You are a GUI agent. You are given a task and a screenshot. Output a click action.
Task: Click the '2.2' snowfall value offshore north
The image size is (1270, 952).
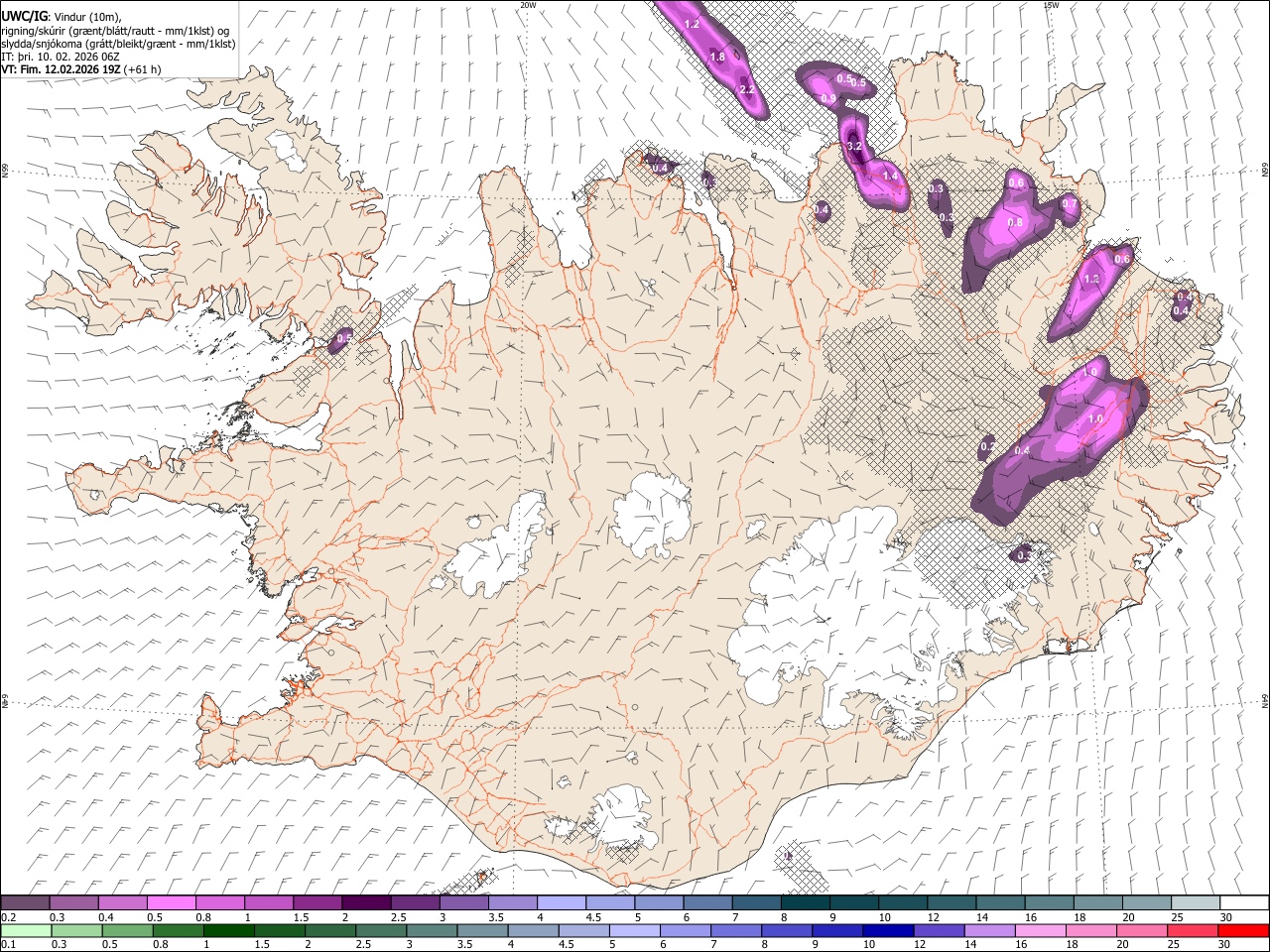pos(747,89)
